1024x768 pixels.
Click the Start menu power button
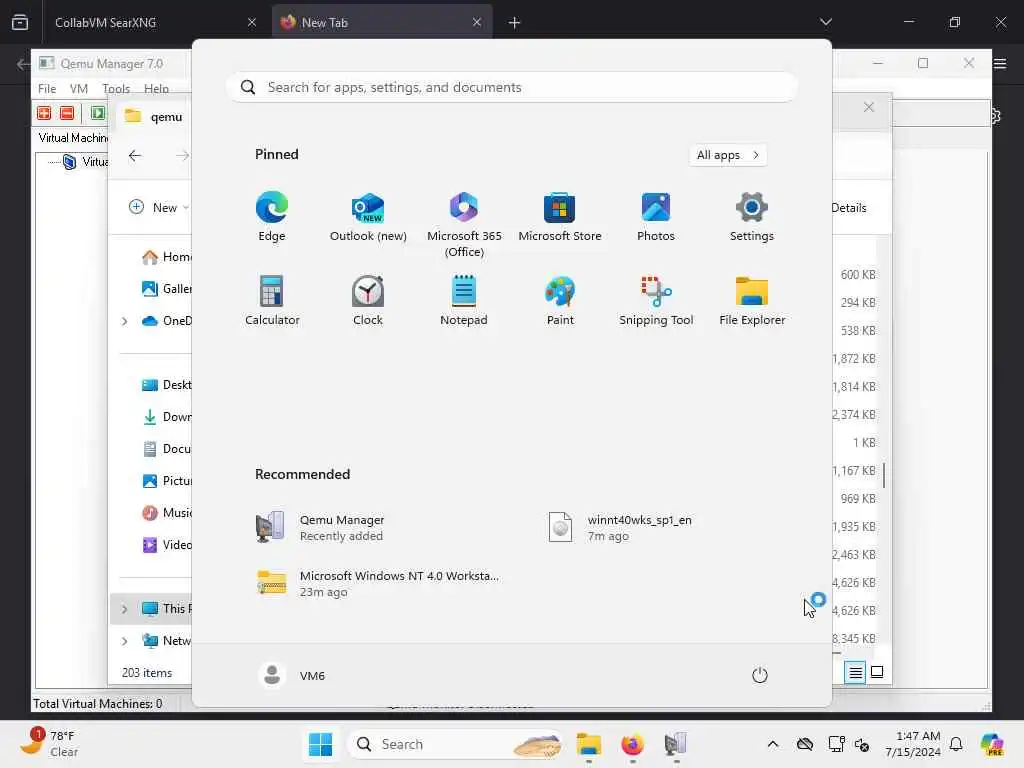click(760, 675)
